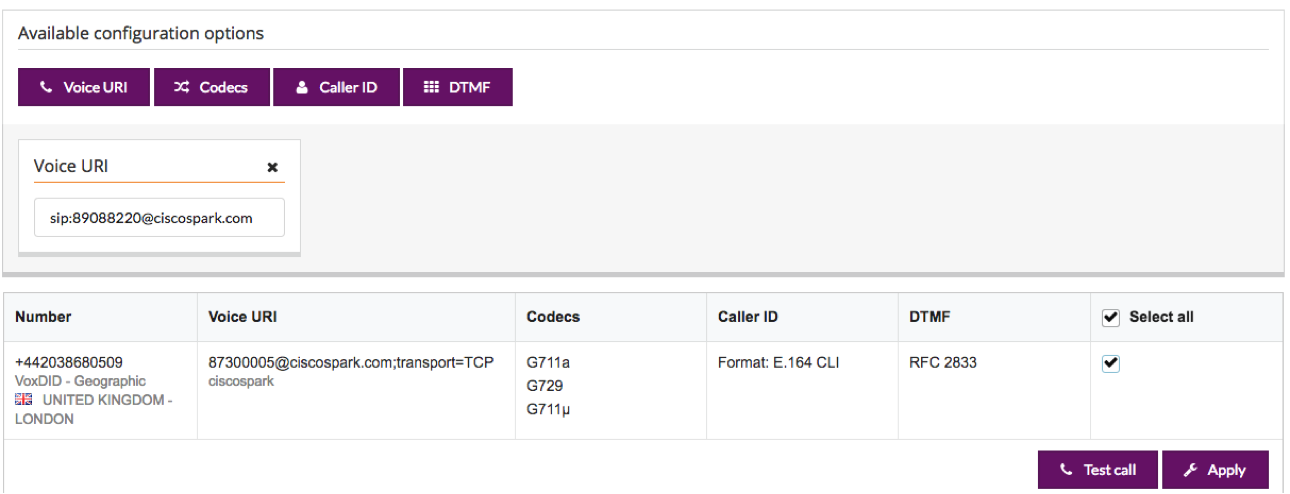Close the Voice URI panel with the X
1290x494 pixels.
pos(272,167)
